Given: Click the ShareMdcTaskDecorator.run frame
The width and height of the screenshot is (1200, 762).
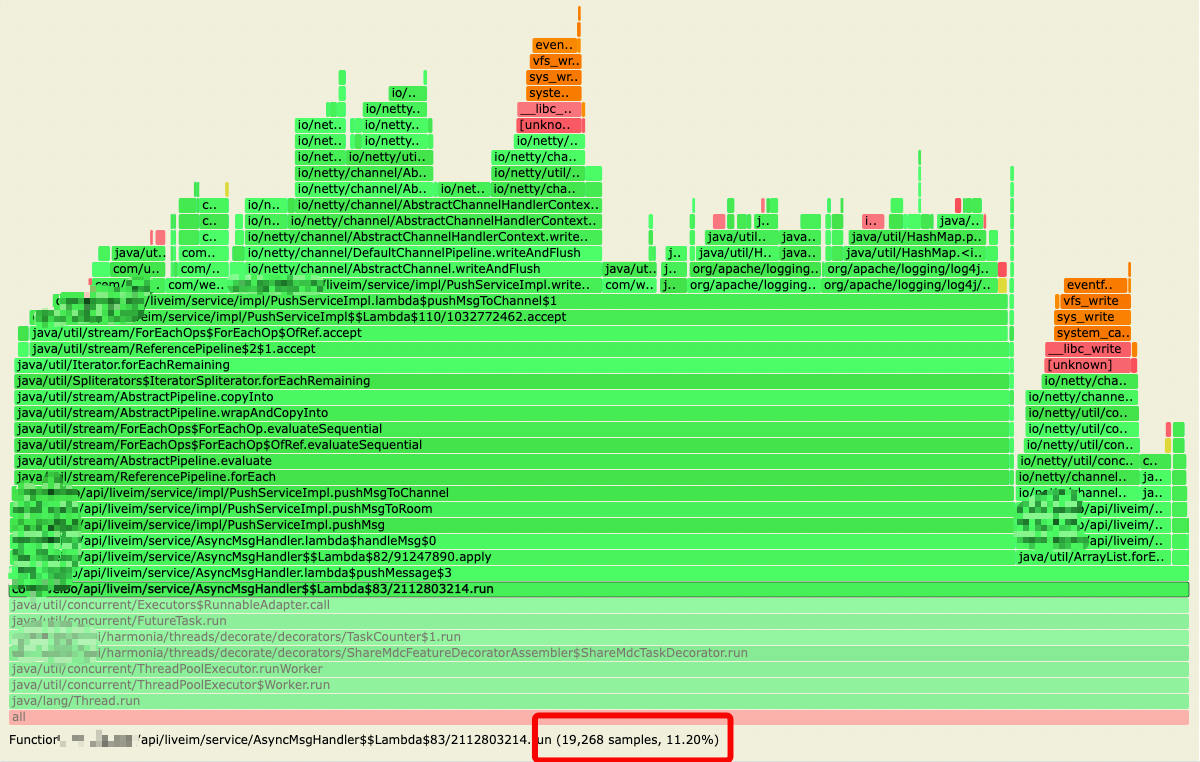Looking at the screenshot, I should [x=599, y=653].
